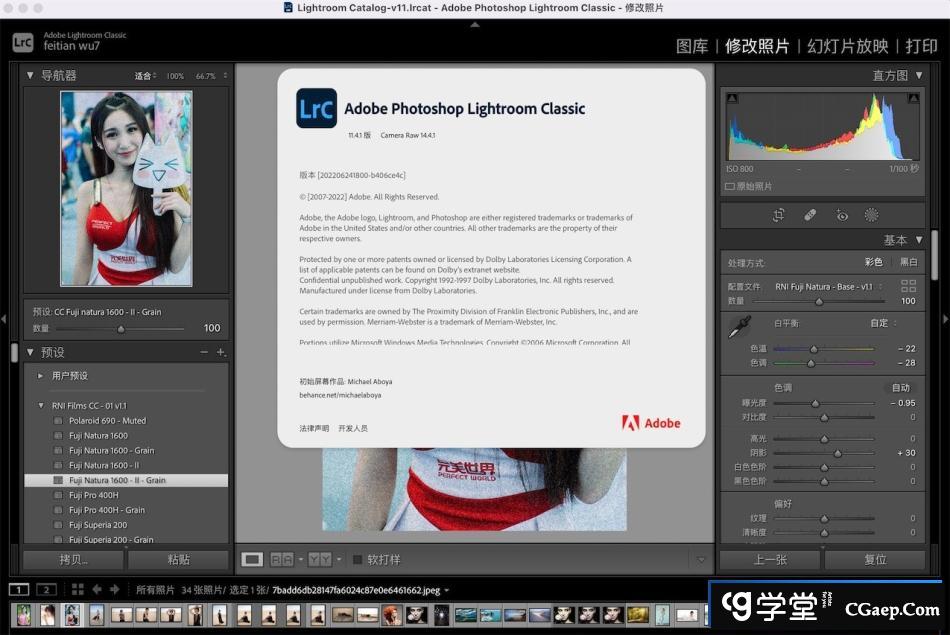Image resolution: width=950 pixels, height=635 pixels.
Task: Activate the Red Eye Correction tool
Action: [841, 215]
